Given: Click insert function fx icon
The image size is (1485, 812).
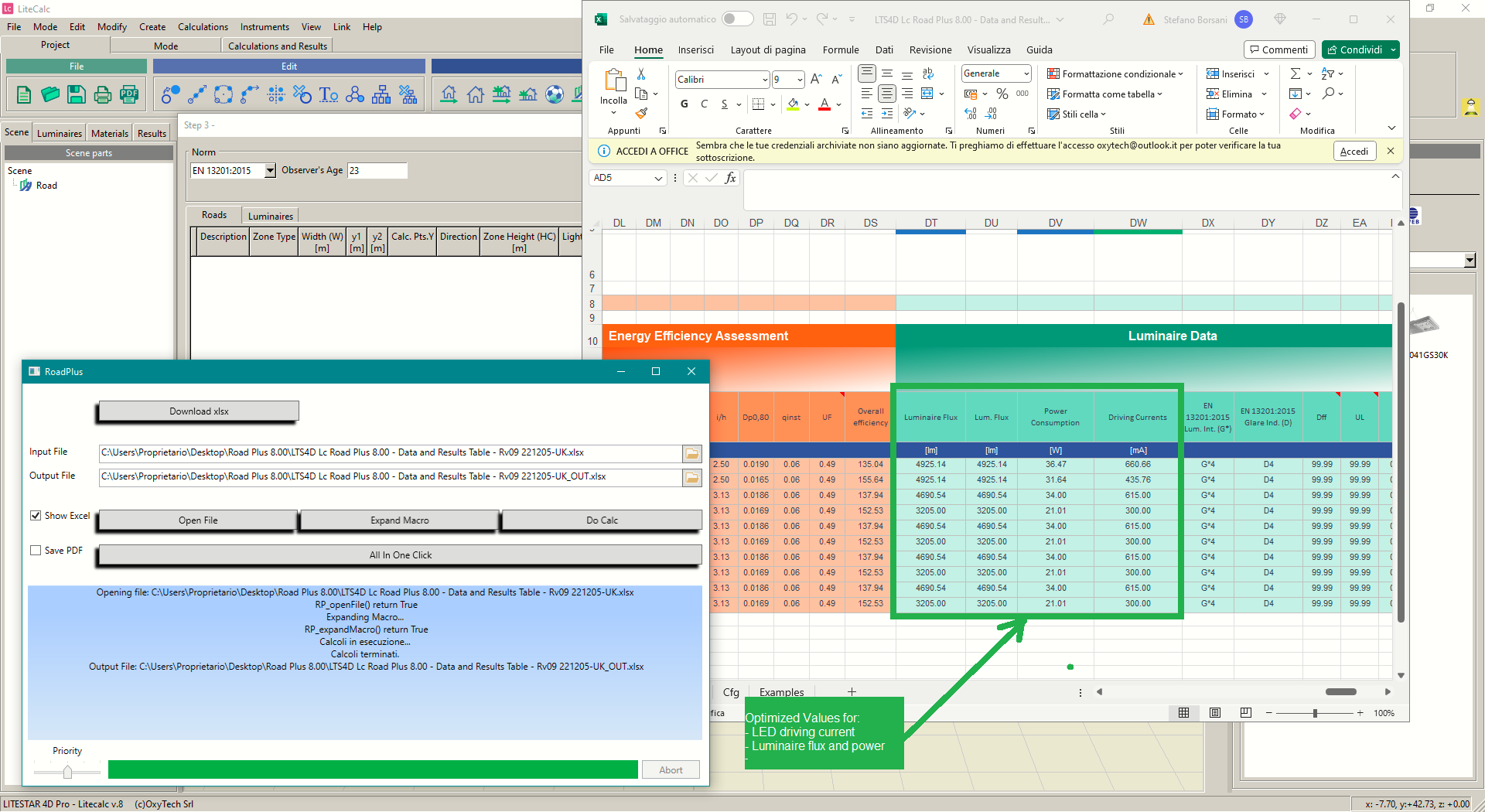Looking at the screenshot, I should pyautogui.click(x=730, y=178).
